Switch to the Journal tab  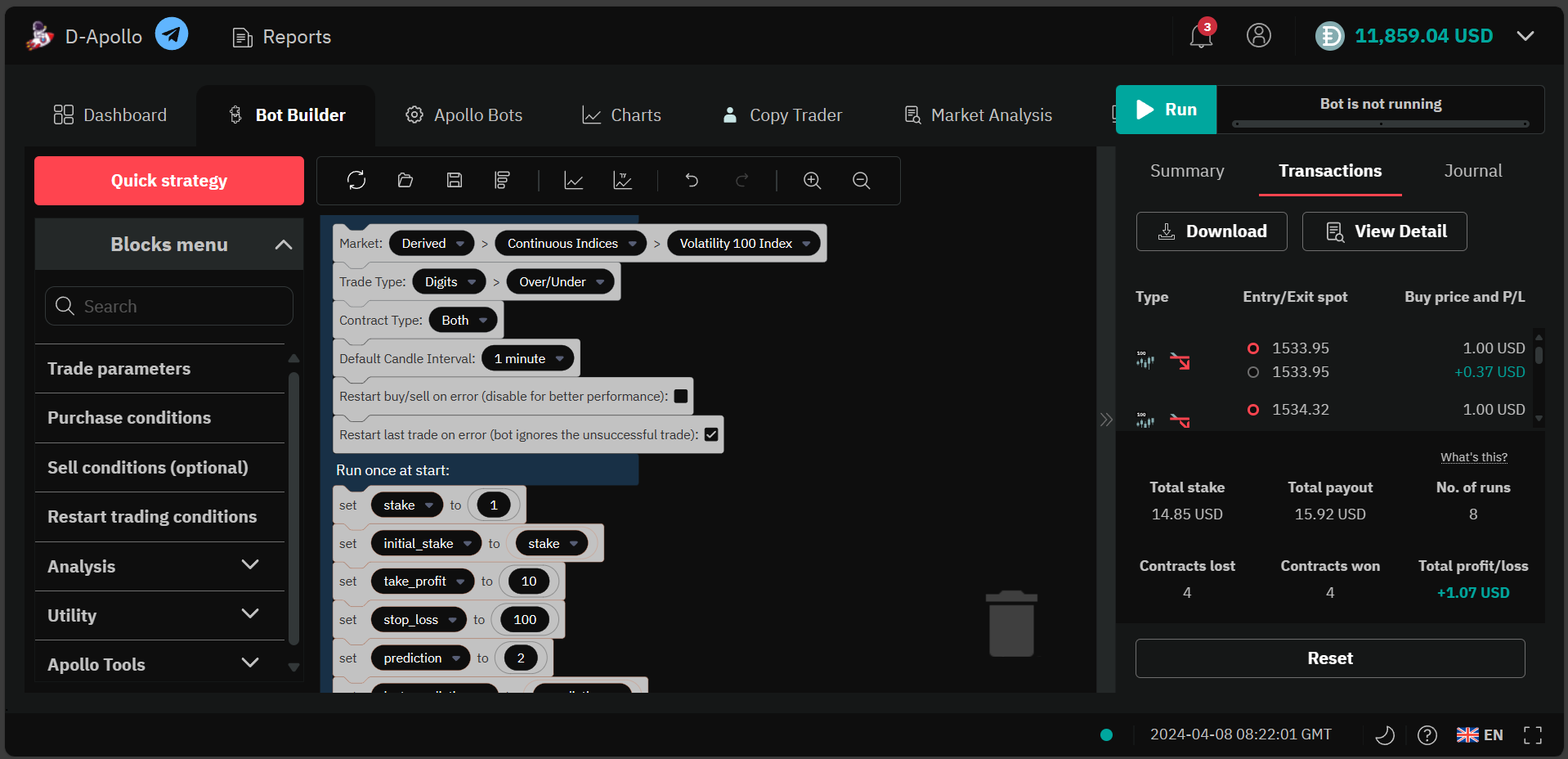[1472, 171]
